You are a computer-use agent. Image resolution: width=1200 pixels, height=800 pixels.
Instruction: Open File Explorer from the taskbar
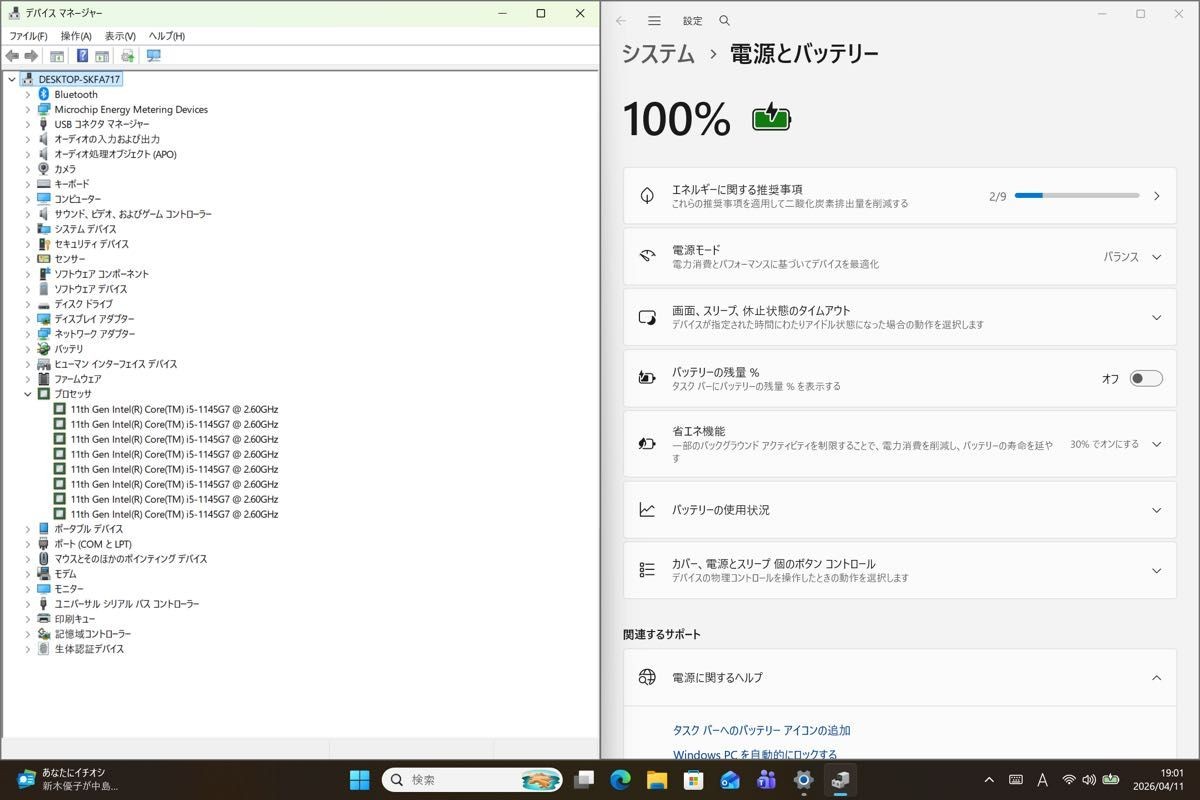point(657,780)
